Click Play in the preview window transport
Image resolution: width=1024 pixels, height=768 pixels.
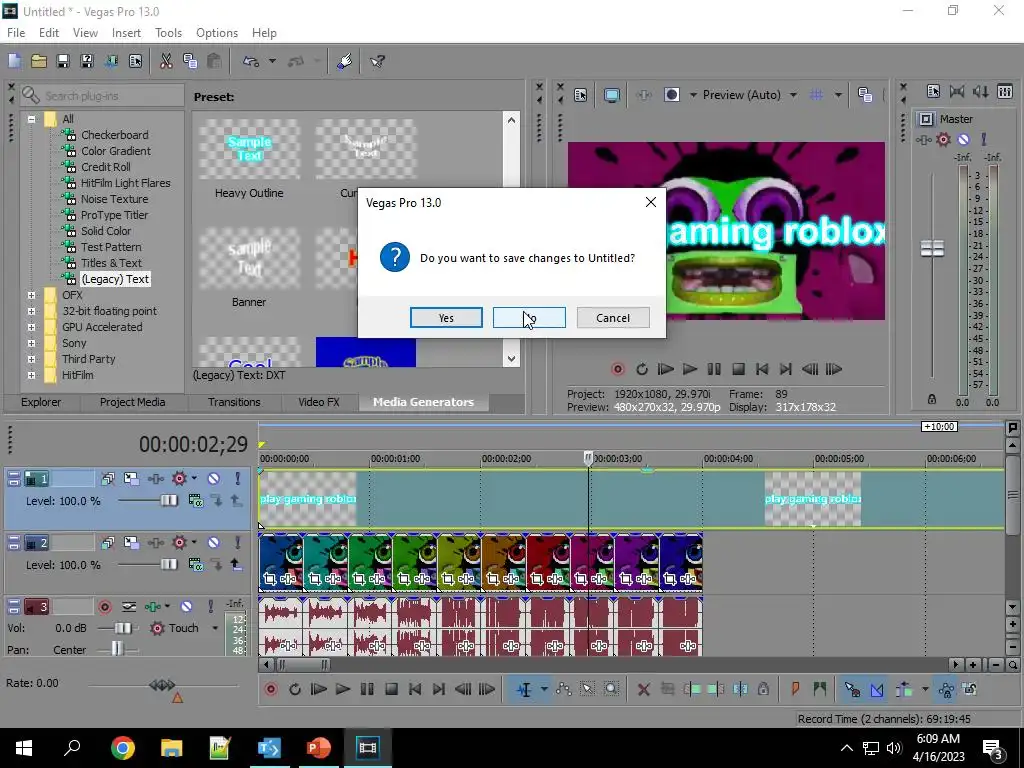click(690, 369)
